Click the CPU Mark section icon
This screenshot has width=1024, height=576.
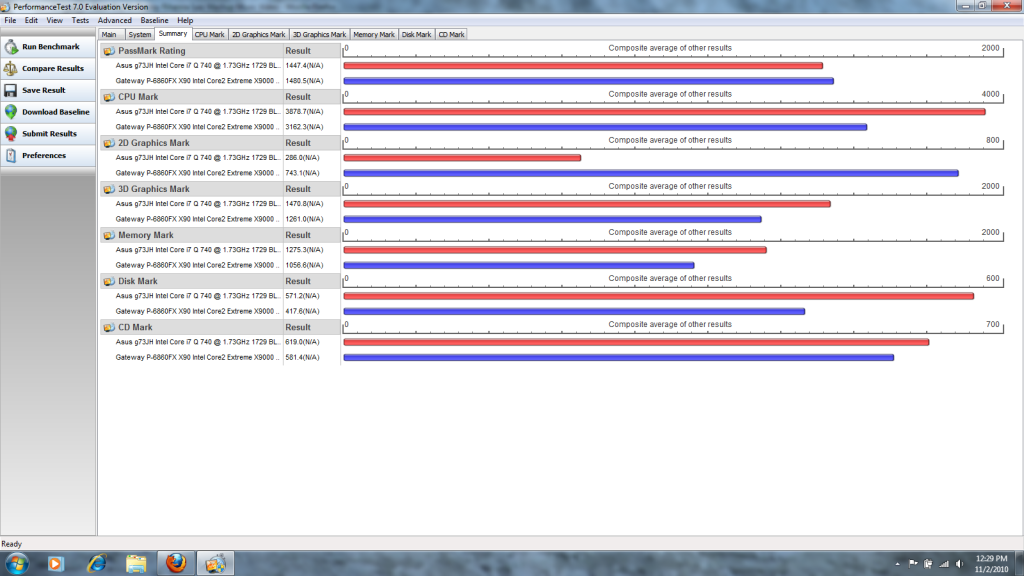(x=109, y=97)
